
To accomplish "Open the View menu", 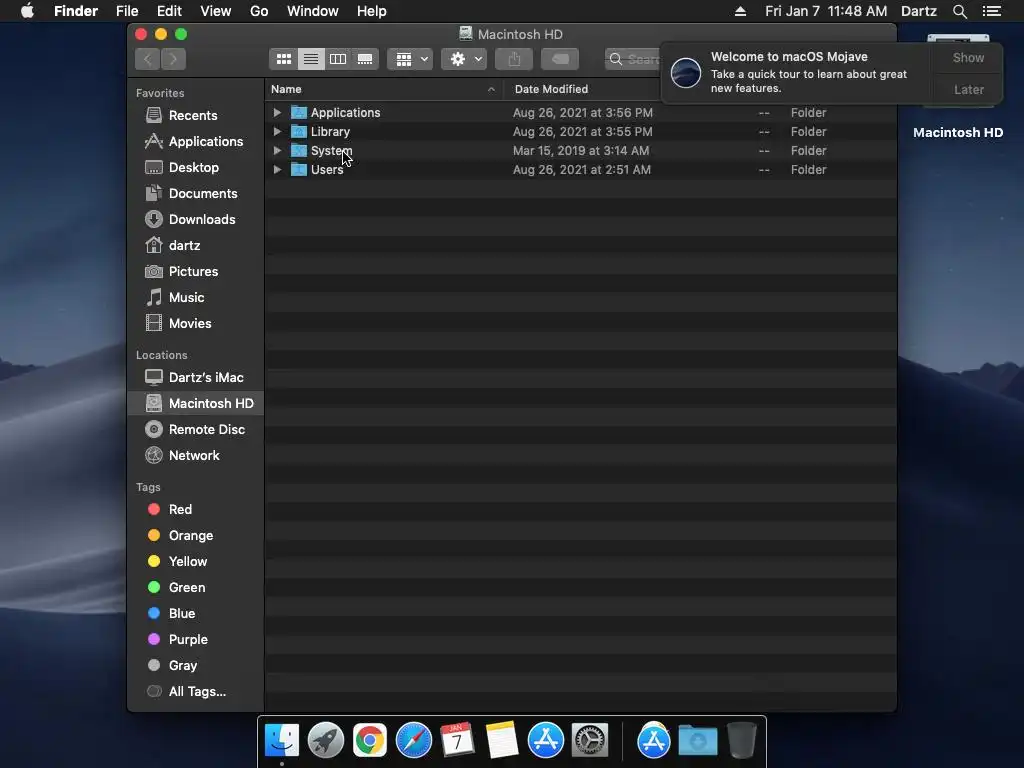I will point(216,11).
